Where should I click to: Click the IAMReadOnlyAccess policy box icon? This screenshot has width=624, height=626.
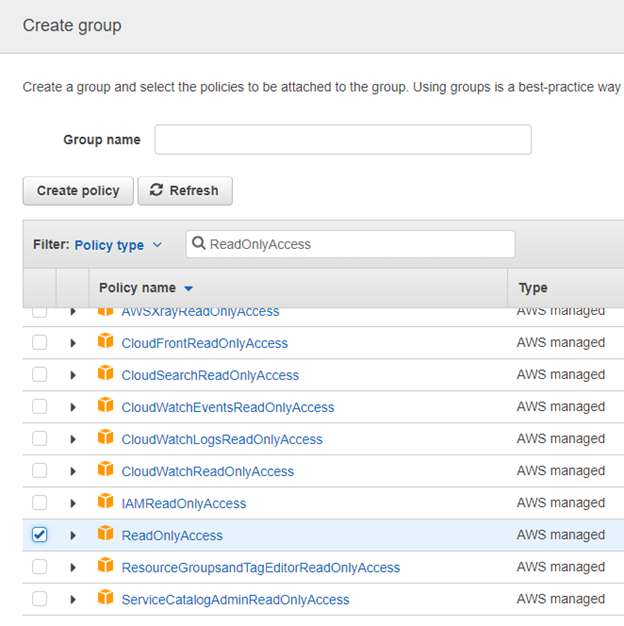click(x=105, y=501)
